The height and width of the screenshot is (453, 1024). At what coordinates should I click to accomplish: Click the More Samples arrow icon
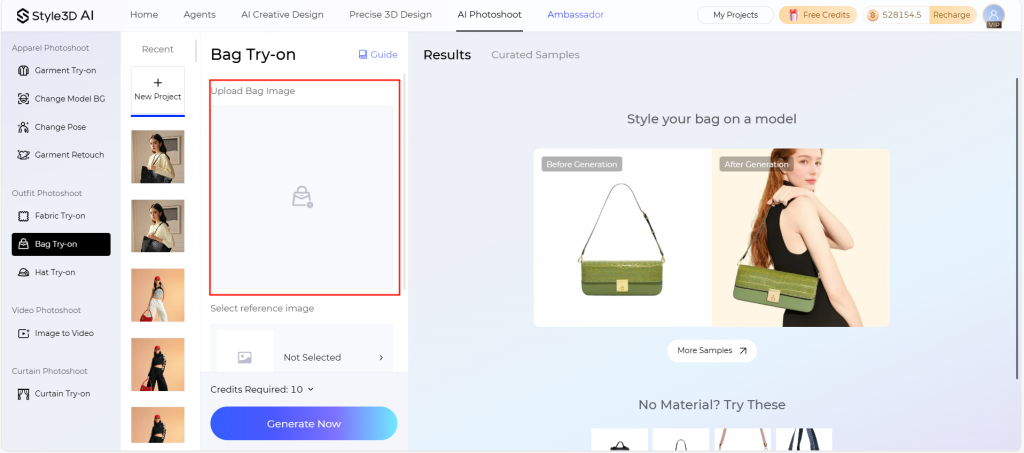743,351
